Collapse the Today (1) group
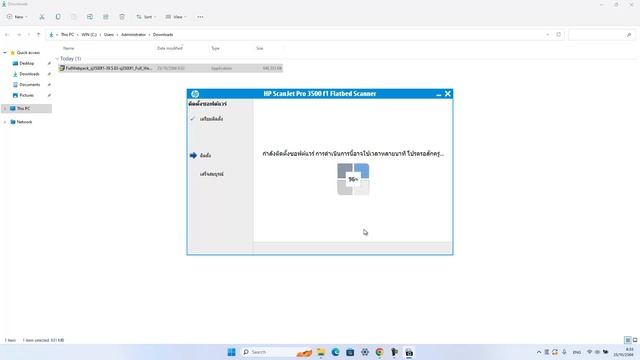Screen dimensions: 640x360 click(x=57, y=59)
